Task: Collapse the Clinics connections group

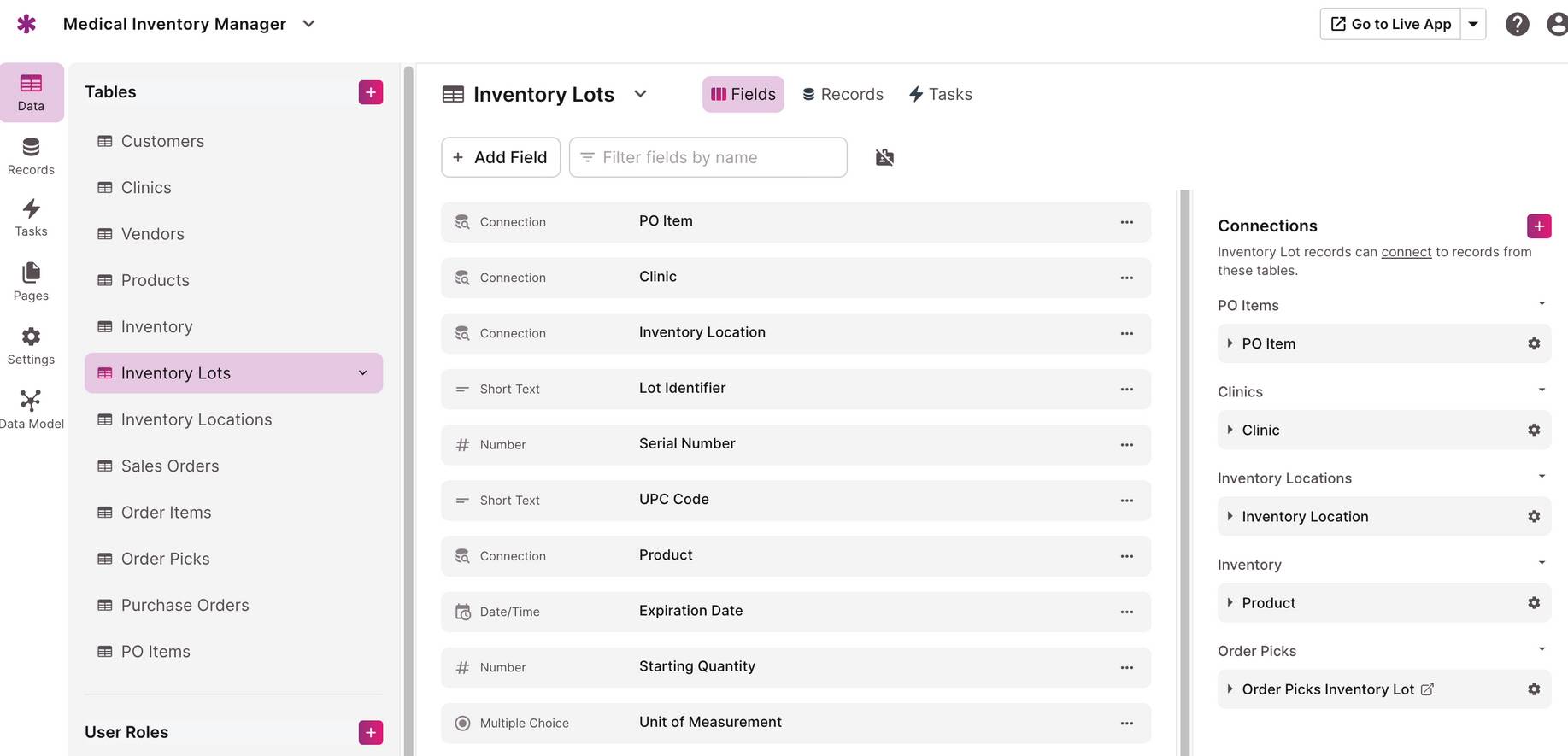Action: tap(1542, 390)
